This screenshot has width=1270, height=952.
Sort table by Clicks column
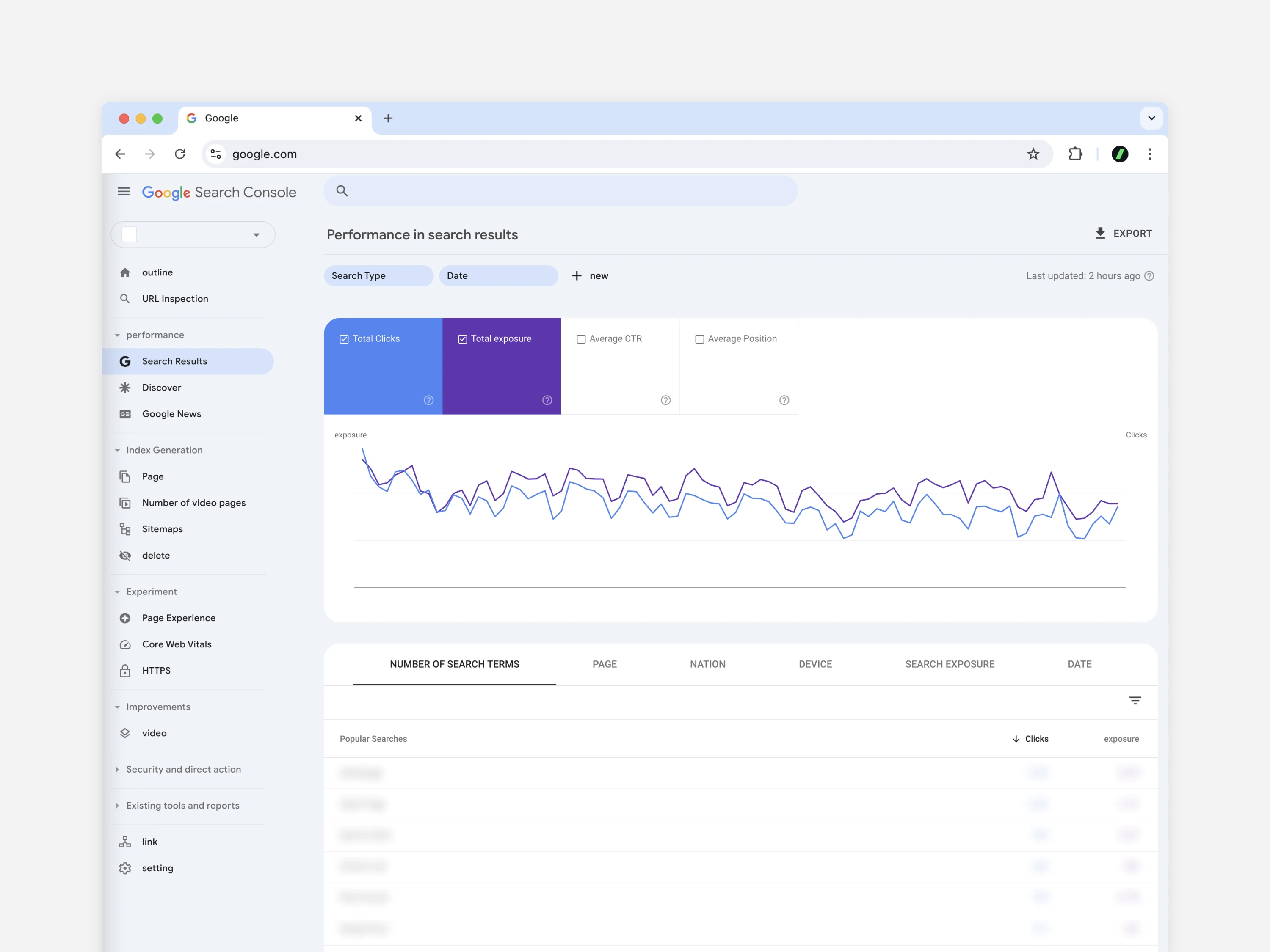(1030, 739)
